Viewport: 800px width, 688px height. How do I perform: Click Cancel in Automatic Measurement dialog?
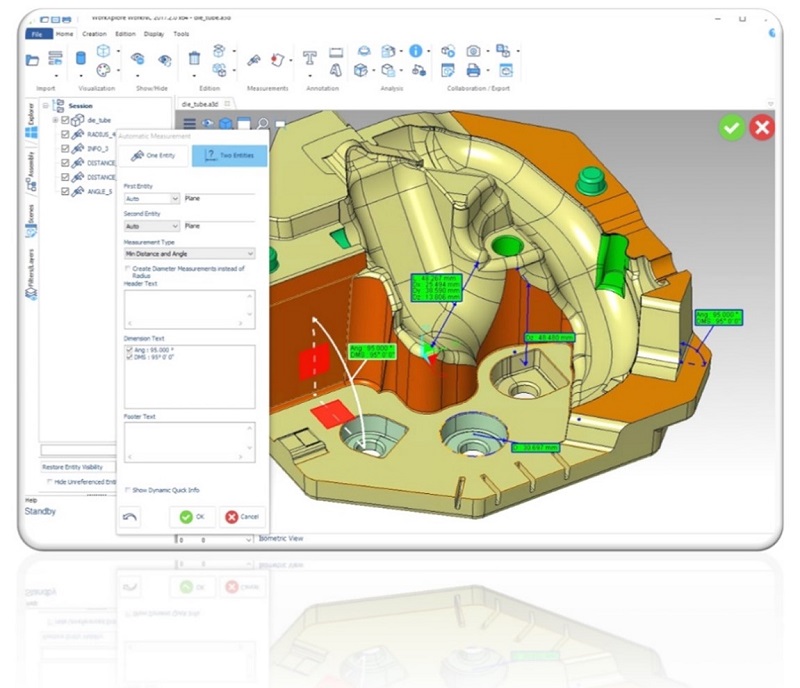242,517
